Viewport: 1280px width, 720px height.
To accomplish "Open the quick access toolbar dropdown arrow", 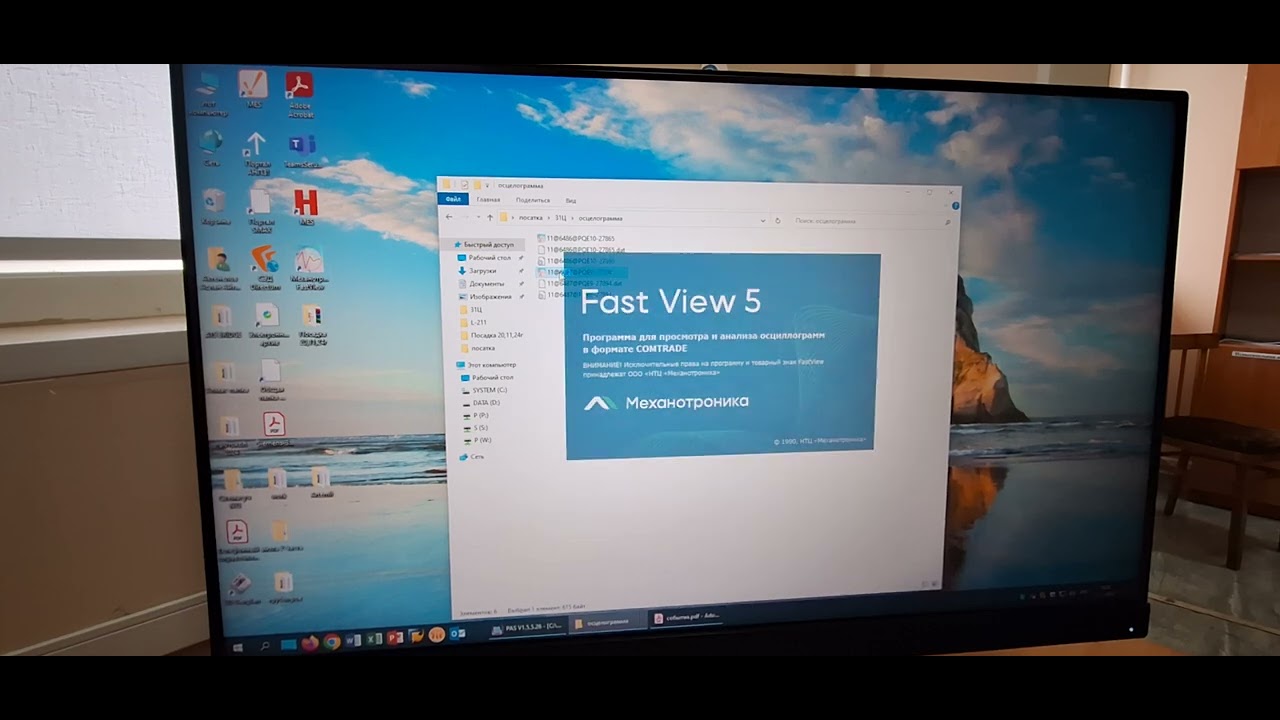I will click(x=487, y=185).
